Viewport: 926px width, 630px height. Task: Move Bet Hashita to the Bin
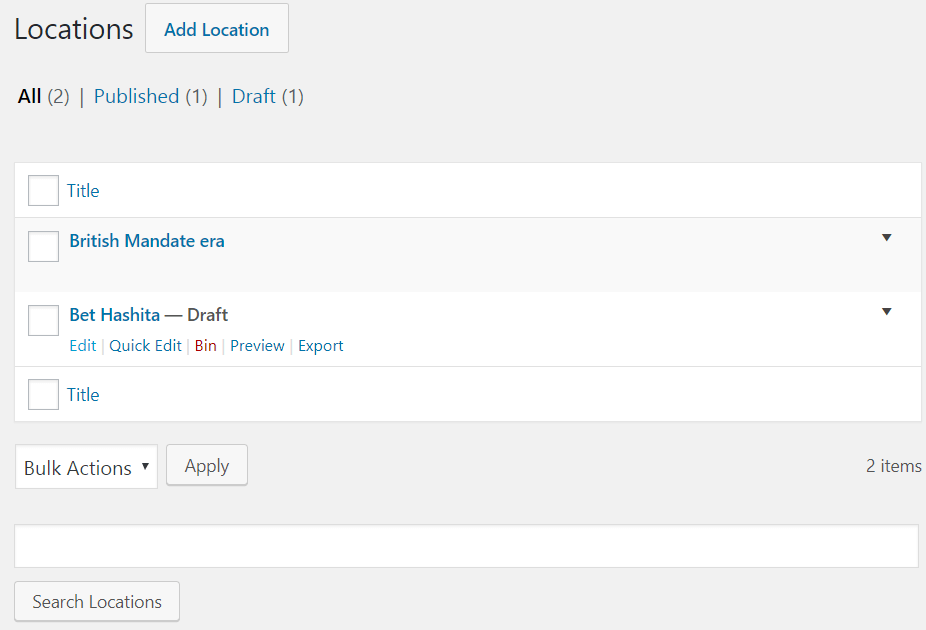point(205,346)
